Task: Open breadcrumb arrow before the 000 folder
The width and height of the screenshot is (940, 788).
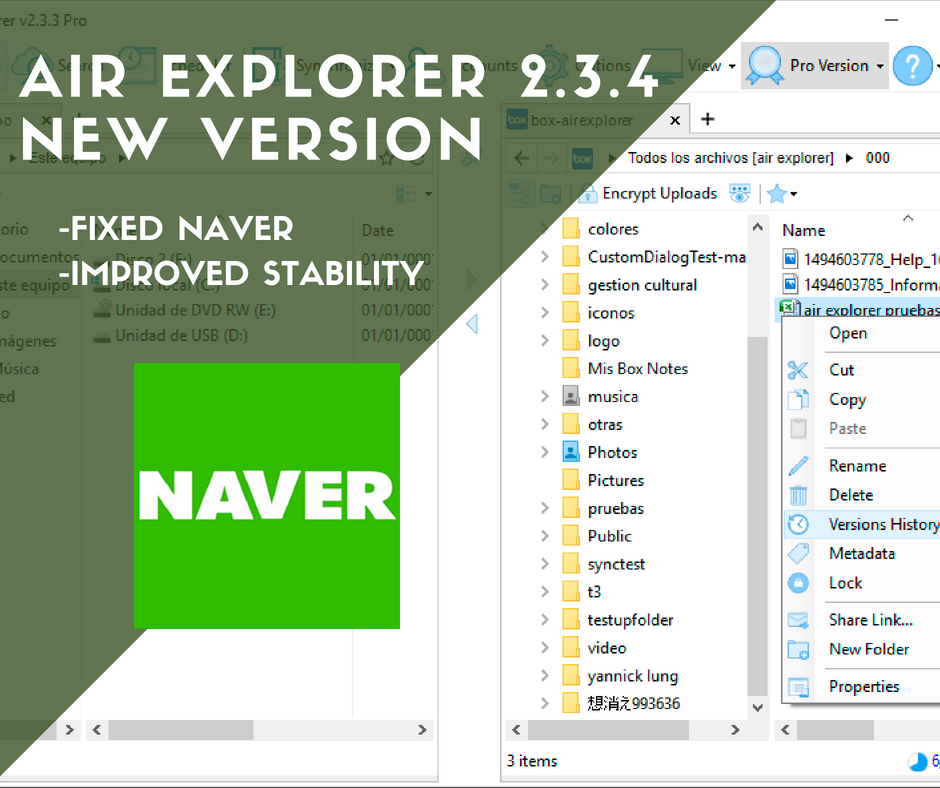Action: point(849,158)
